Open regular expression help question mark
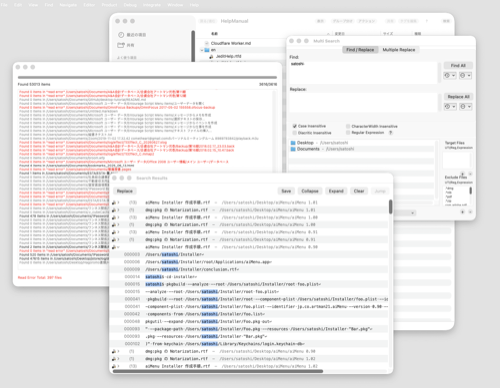The width and height of the screenshot is (500, 388). click(391, 133)
